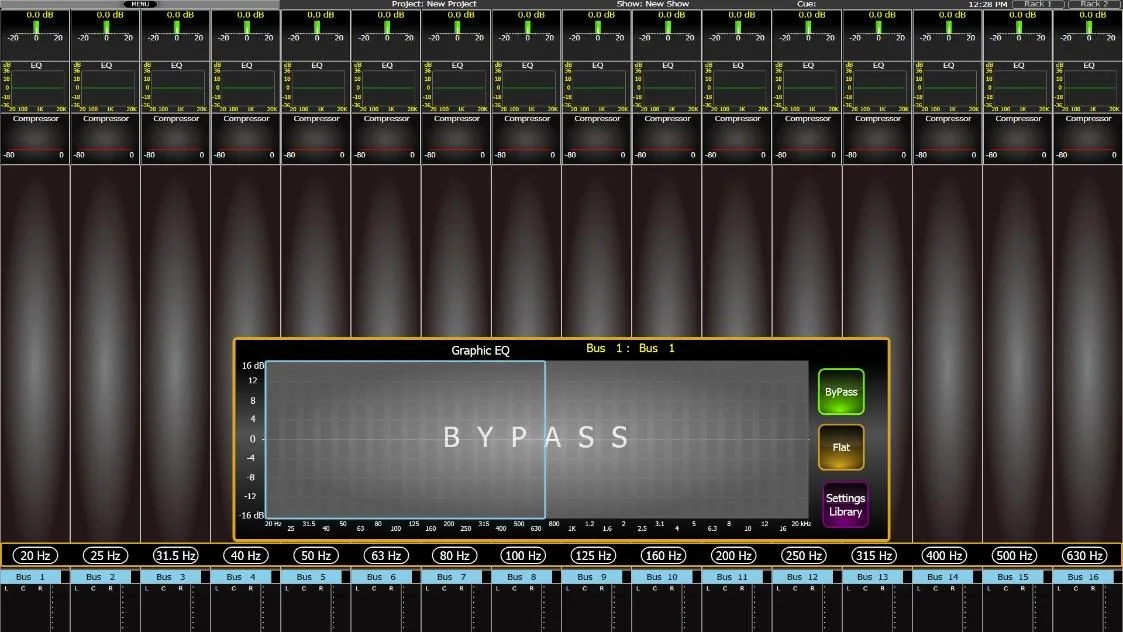Viewport: 1123px width, 632px height.
Task: Select the 125 Hz band label
Action: pyautogui.click(x=594, y=555)
